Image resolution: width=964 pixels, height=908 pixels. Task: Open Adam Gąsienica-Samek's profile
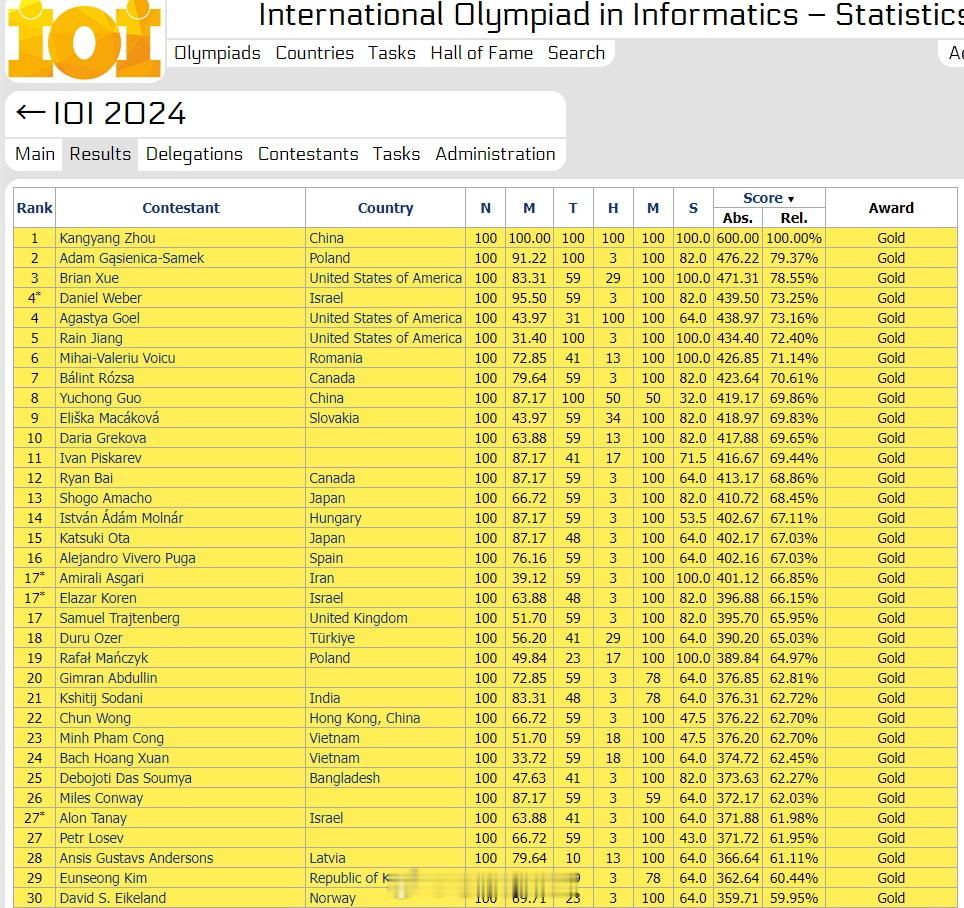tap(132, 258)
